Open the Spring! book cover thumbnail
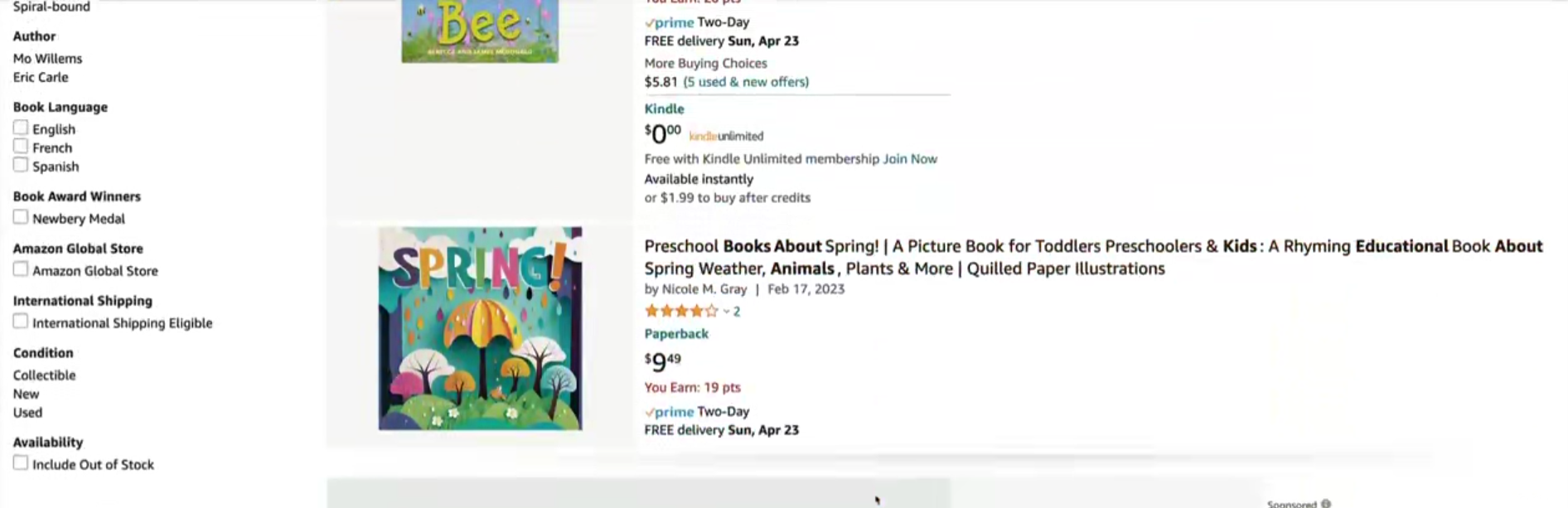 481,328
